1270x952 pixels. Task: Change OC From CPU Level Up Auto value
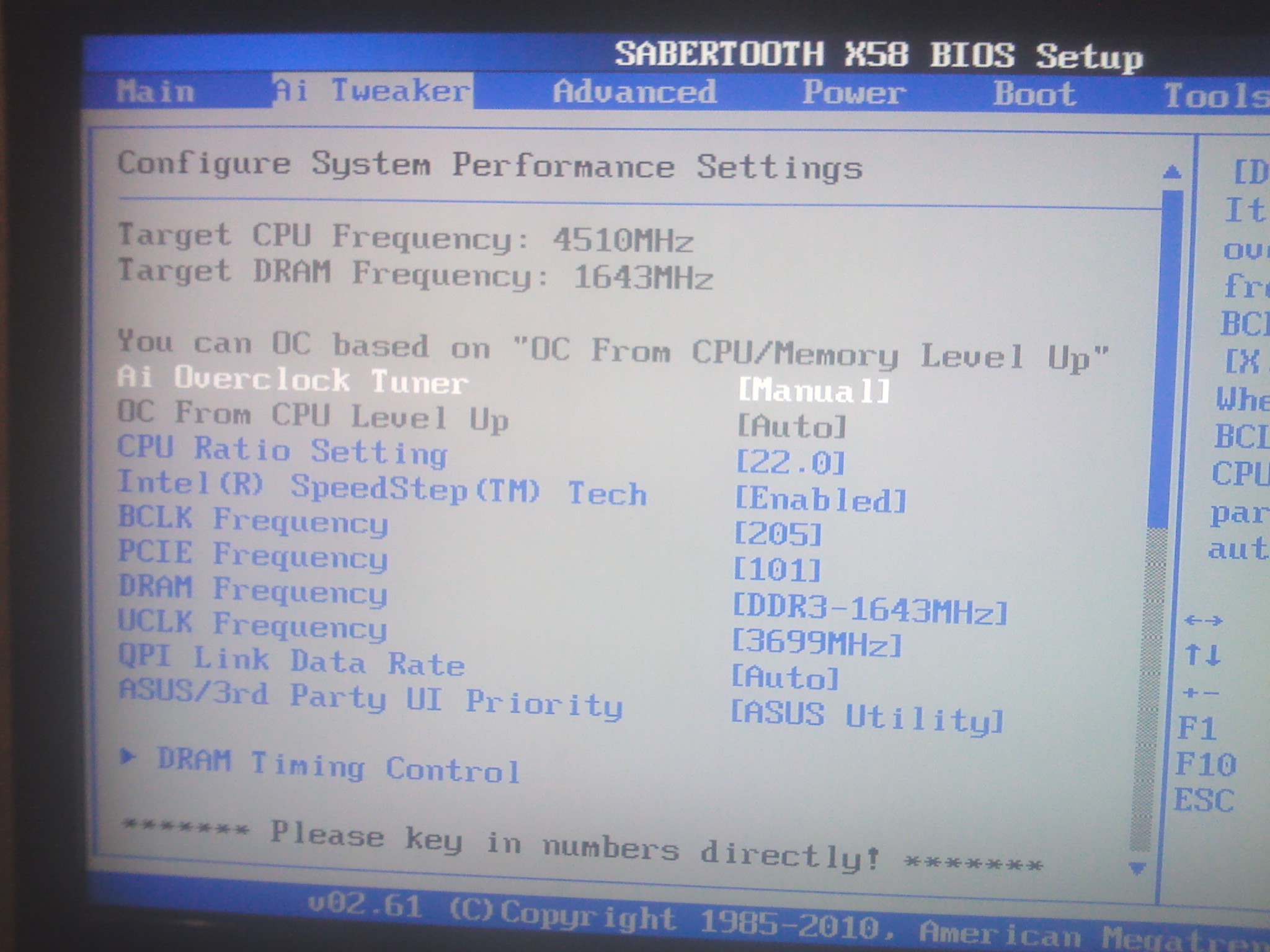coord(791,426)
